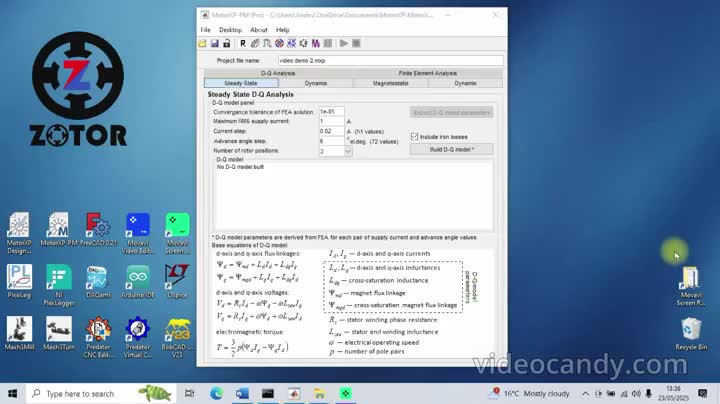The width and height of the screenshot is (720, 404).
Task: Open project with the yellow folder icon
Action: (x=202, y=44)
